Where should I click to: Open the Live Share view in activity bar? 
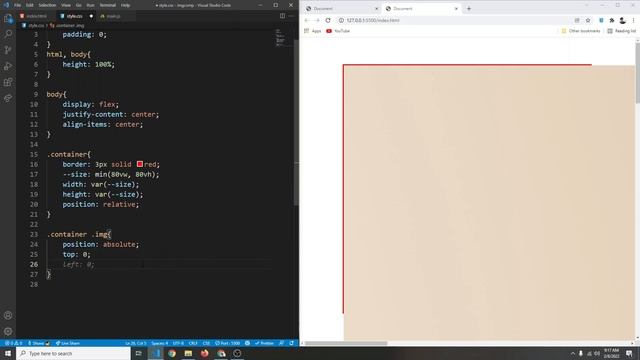pyautogui.click(x=8, y=98)
